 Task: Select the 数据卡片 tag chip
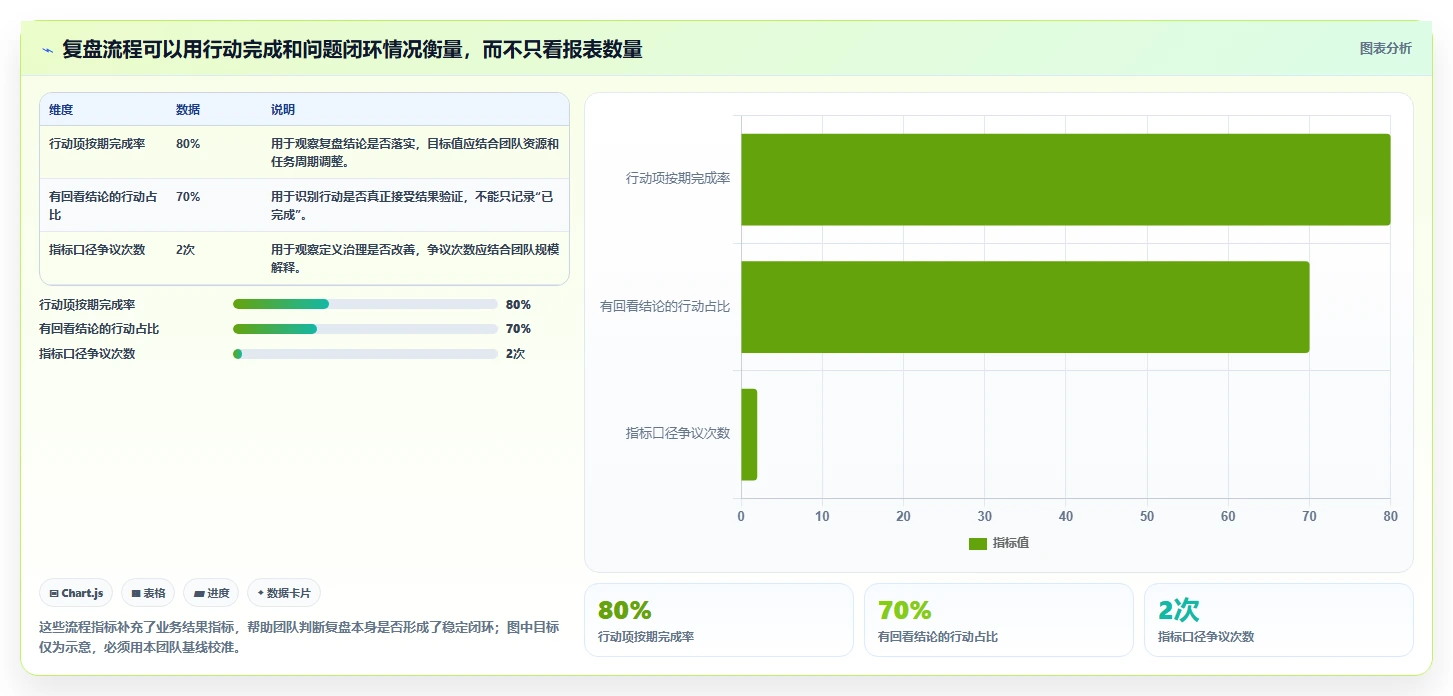click(x=284, y=593)
